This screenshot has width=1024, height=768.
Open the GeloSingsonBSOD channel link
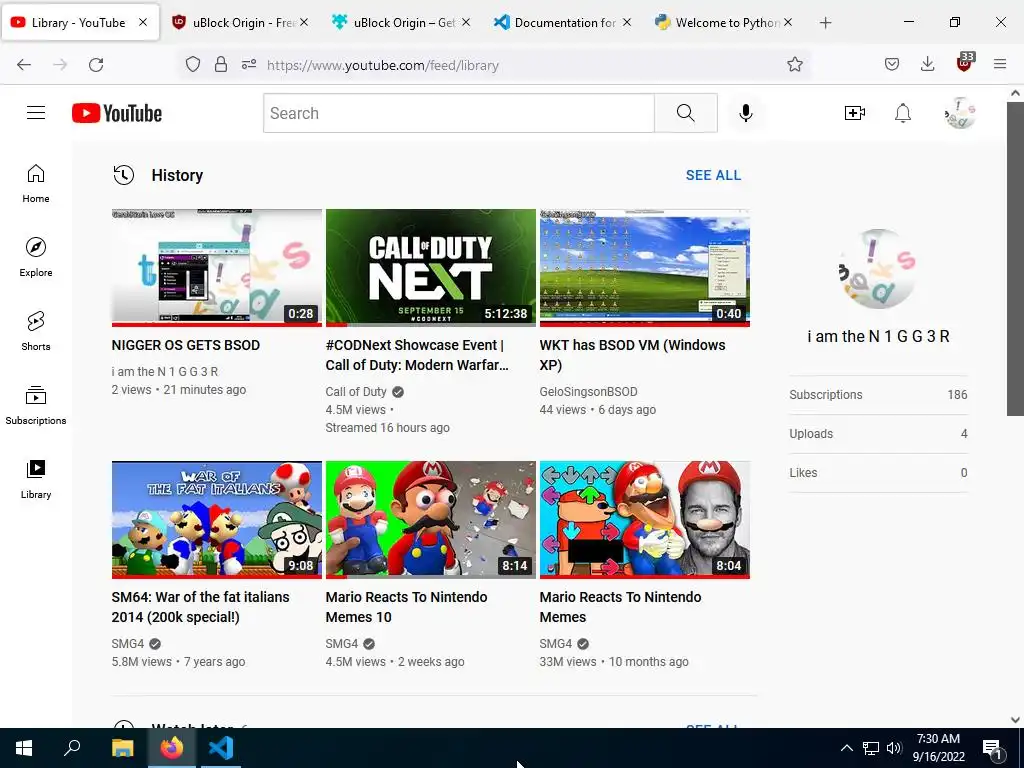tap(588, 392)
